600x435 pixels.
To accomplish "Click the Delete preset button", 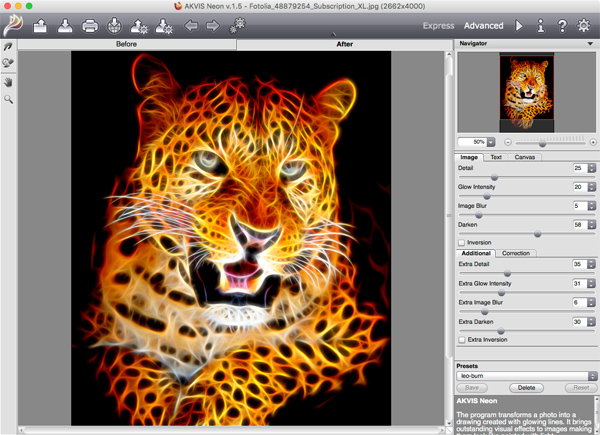I will pyautogui.click(x=525, y=386).
